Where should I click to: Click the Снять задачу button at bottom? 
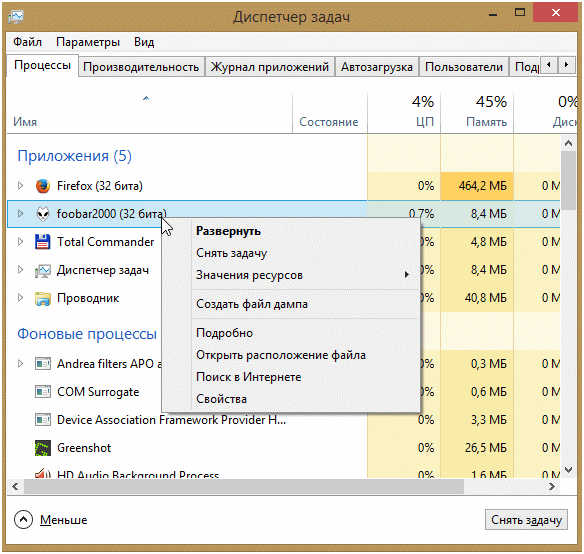tap(526, 519)
